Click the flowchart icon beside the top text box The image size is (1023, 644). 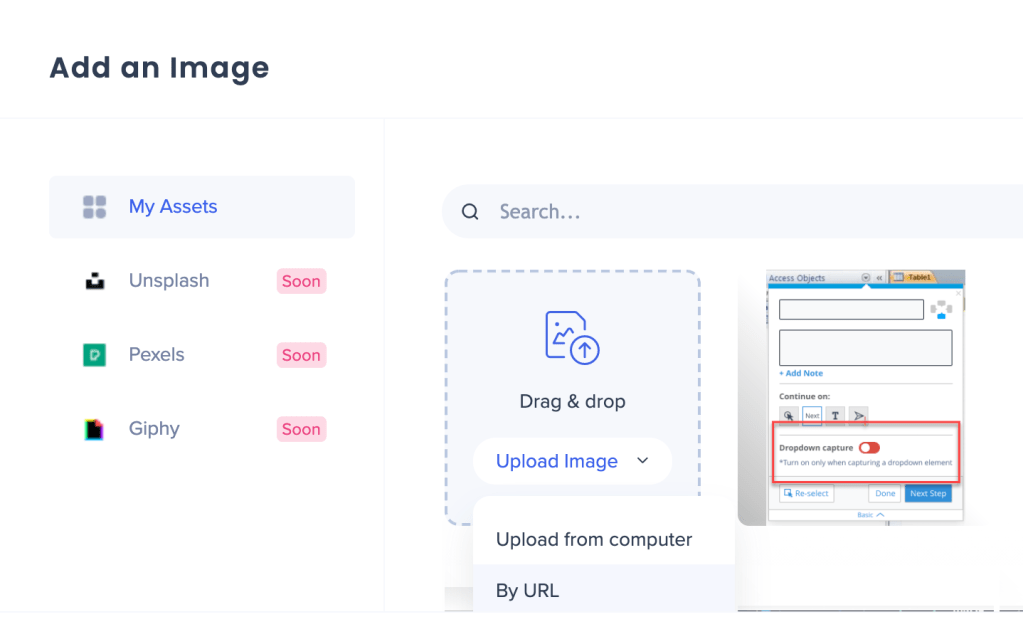(940, 310)
